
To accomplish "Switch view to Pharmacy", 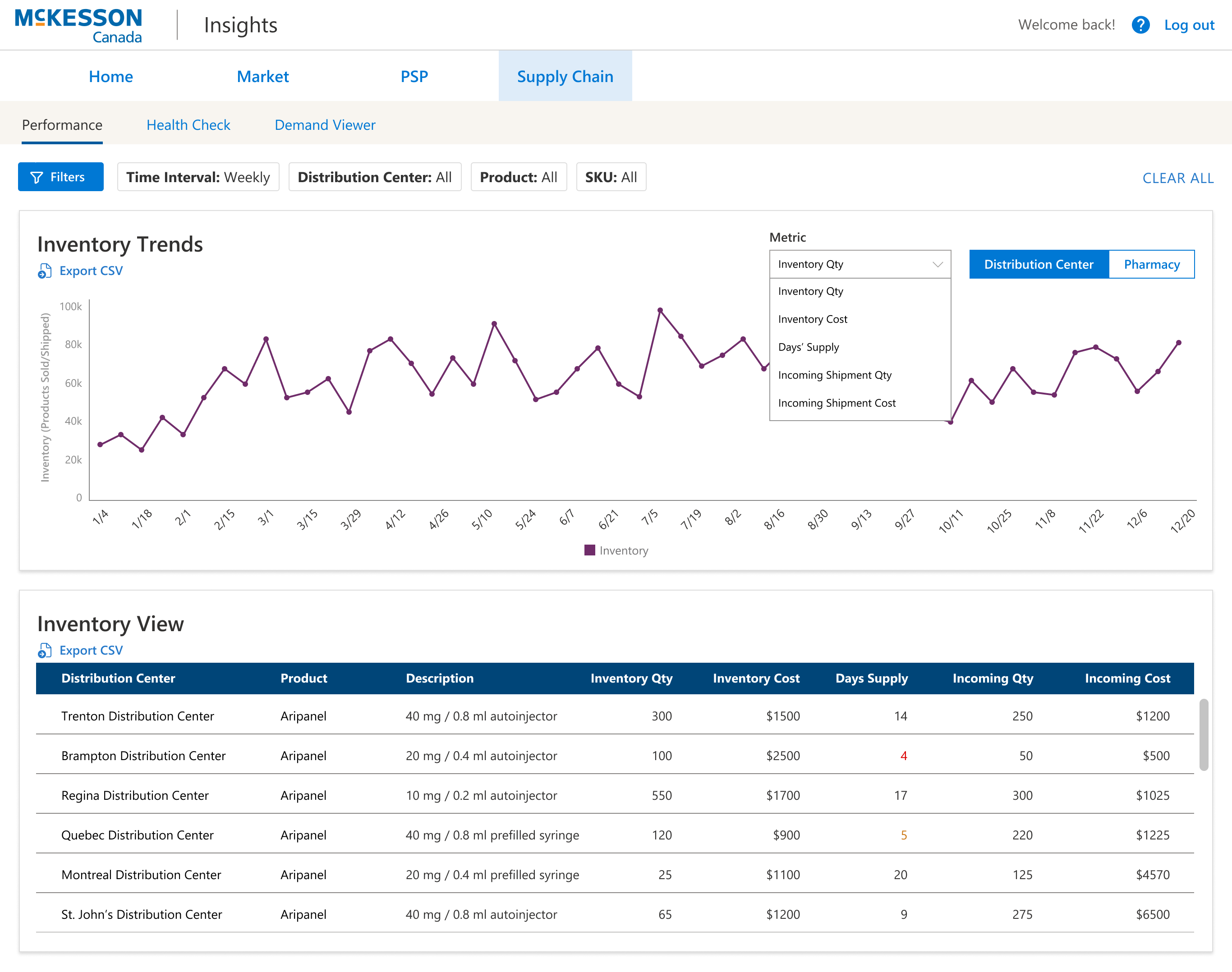I will [1151, 264].
